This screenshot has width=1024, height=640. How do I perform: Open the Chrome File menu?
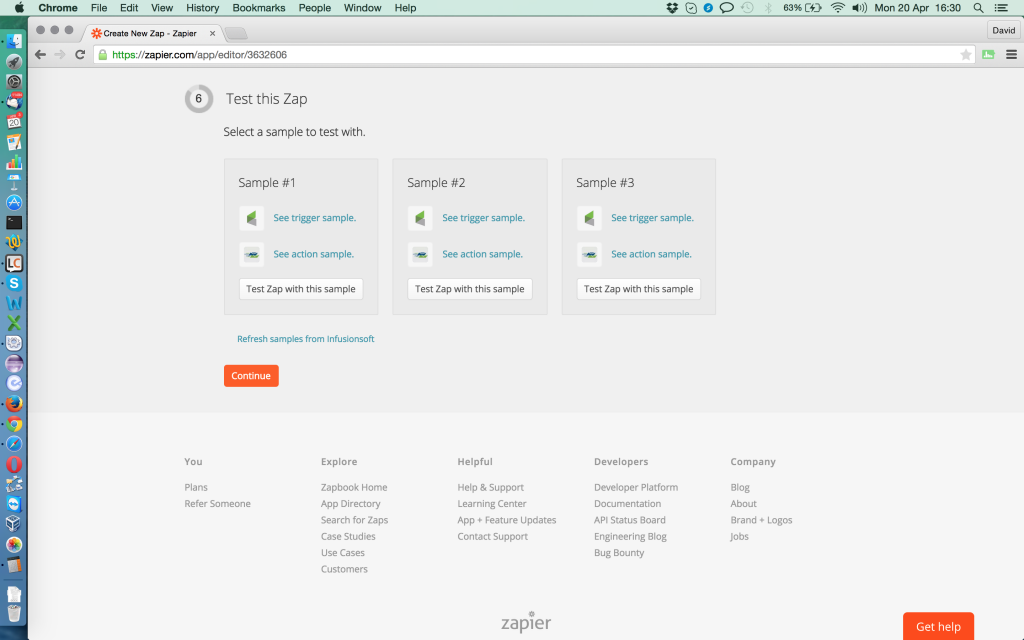point(99,8)
